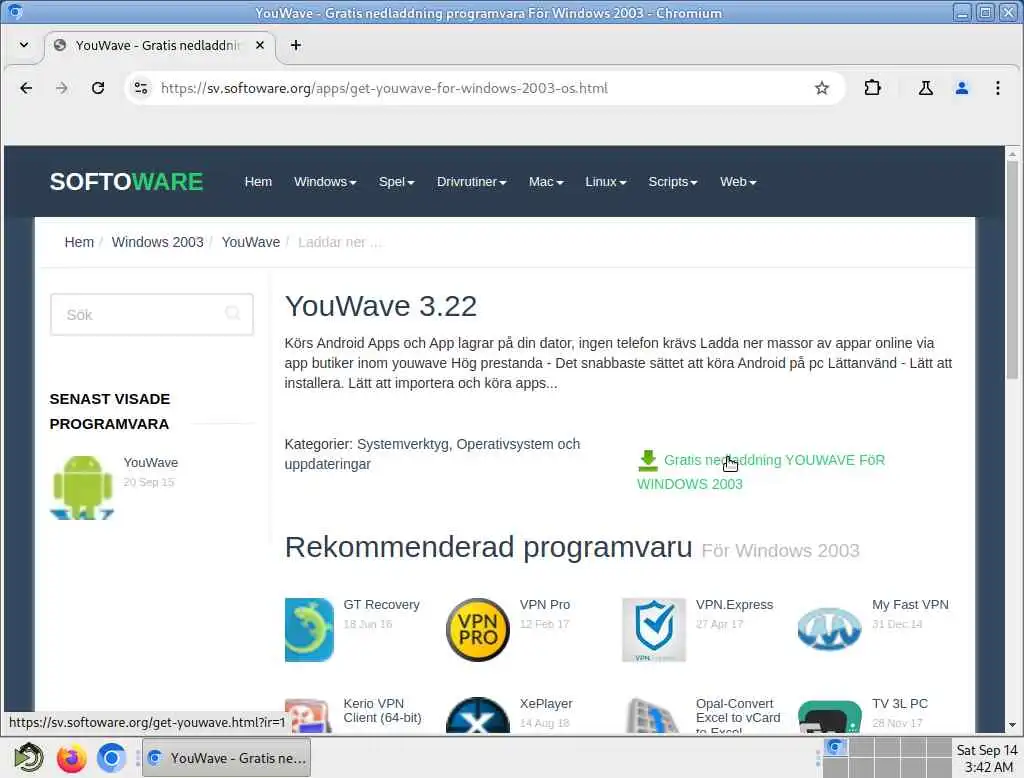Expand the Scripts dropdown menu
1024x778 pixels.
coord(673,182)
